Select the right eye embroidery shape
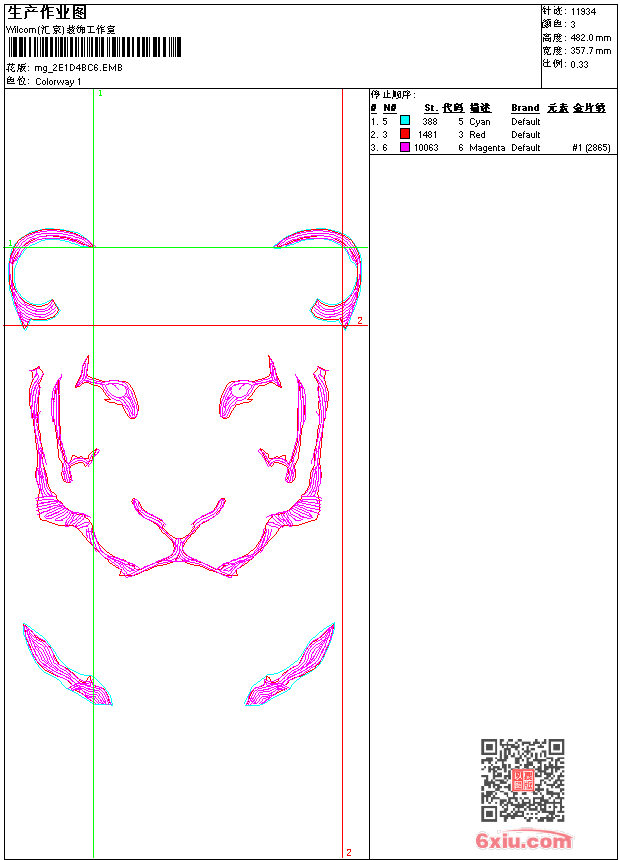 point(250,388)
